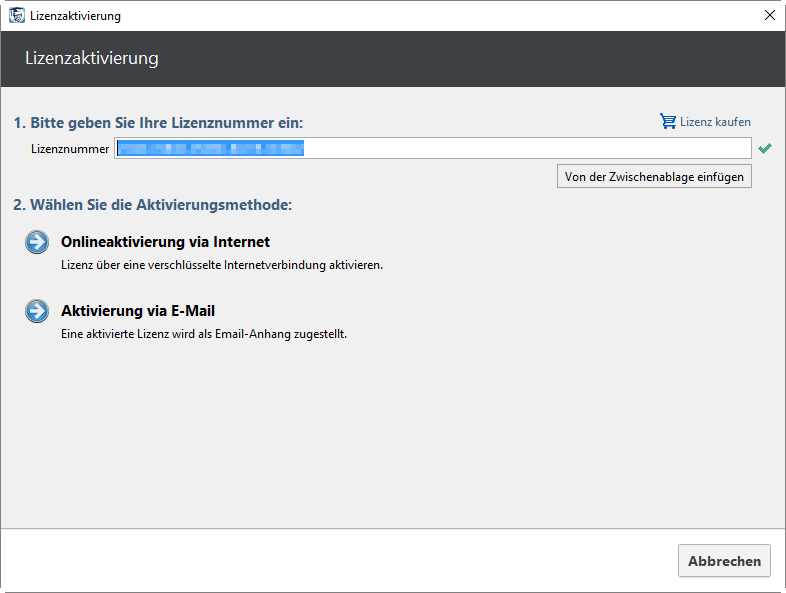Click the '1. Bitte geben Sie' heading

[158, 123]
